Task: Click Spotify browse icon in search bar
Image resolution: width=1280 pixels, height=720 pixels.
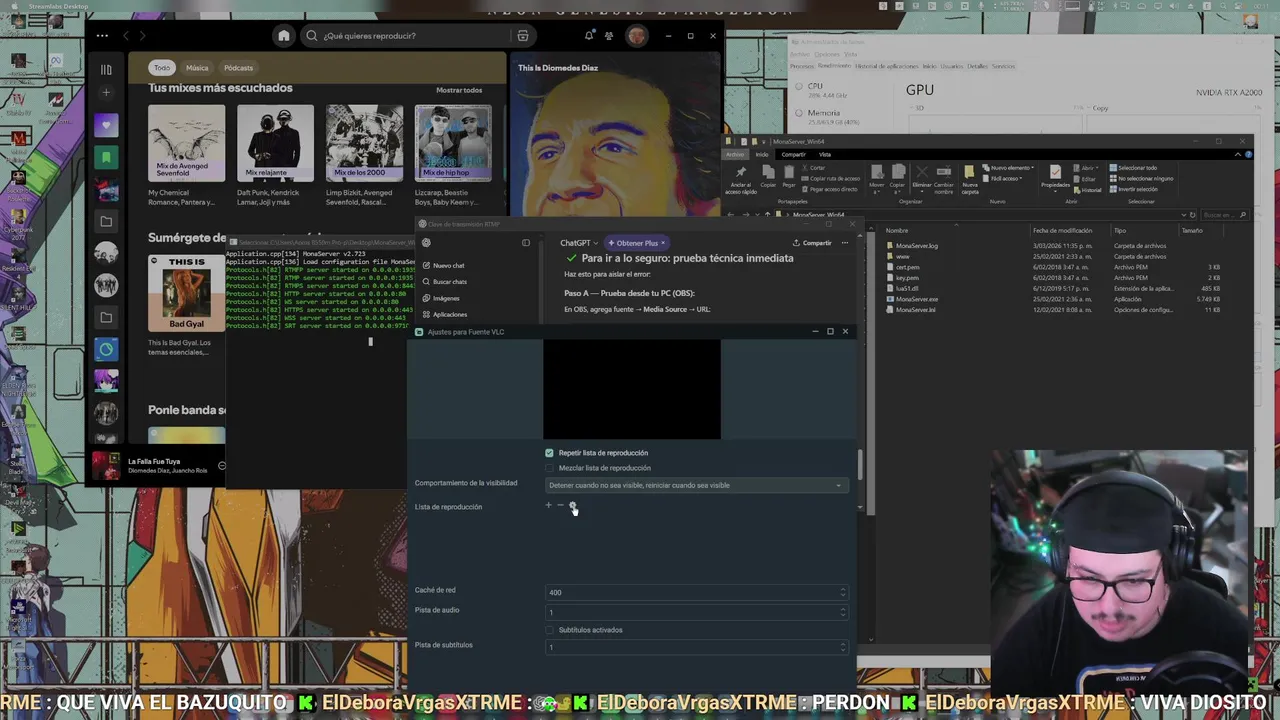Action: click(x=522, y=36)
